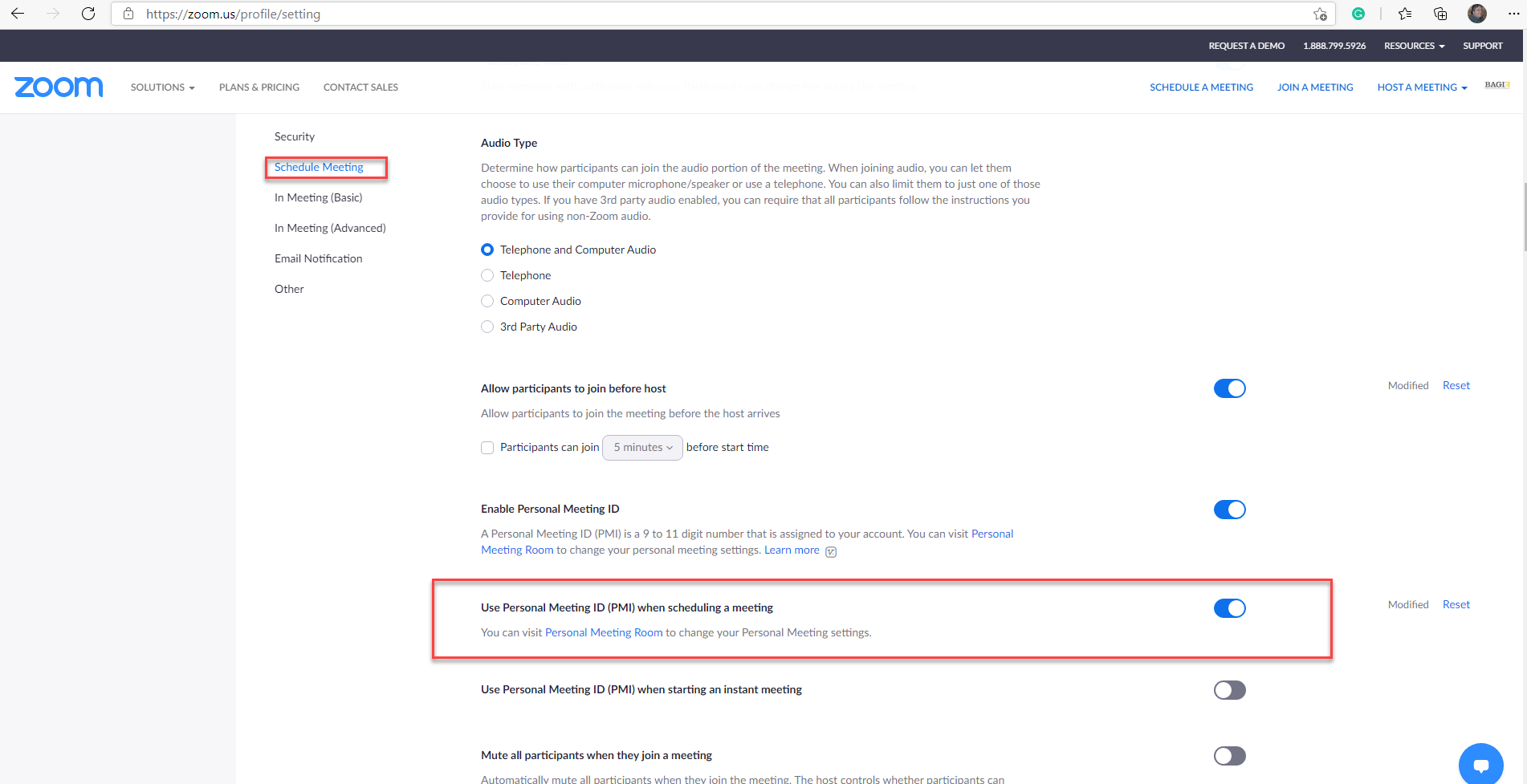This screenshot has width=1527, height=784.
Task: Open the PLANS & PRICING menu
Action: [x=259, y=87]
